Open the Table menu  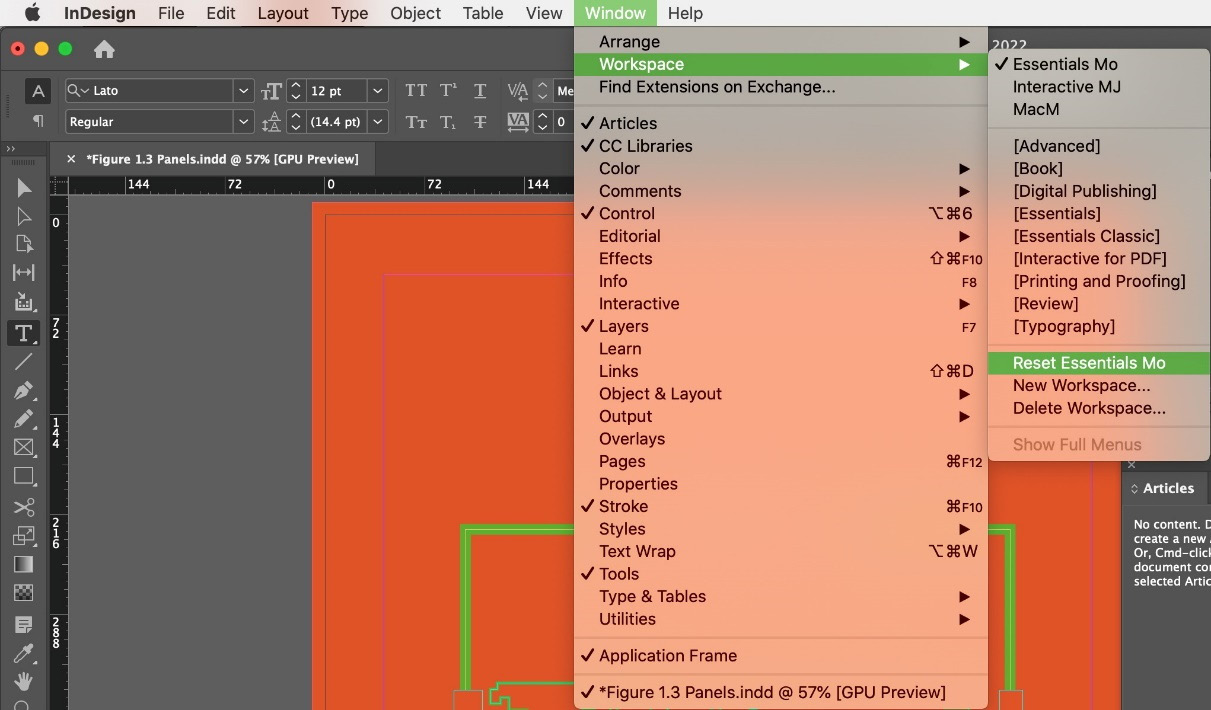(x=483, y=13)
